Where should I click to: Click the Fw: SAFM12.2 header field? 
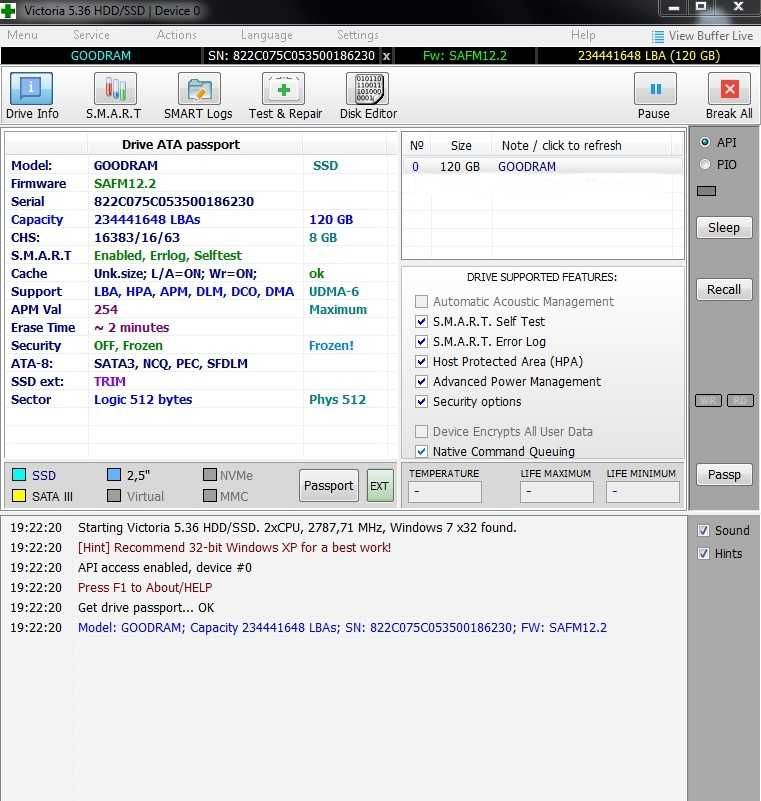coord(465,56)
